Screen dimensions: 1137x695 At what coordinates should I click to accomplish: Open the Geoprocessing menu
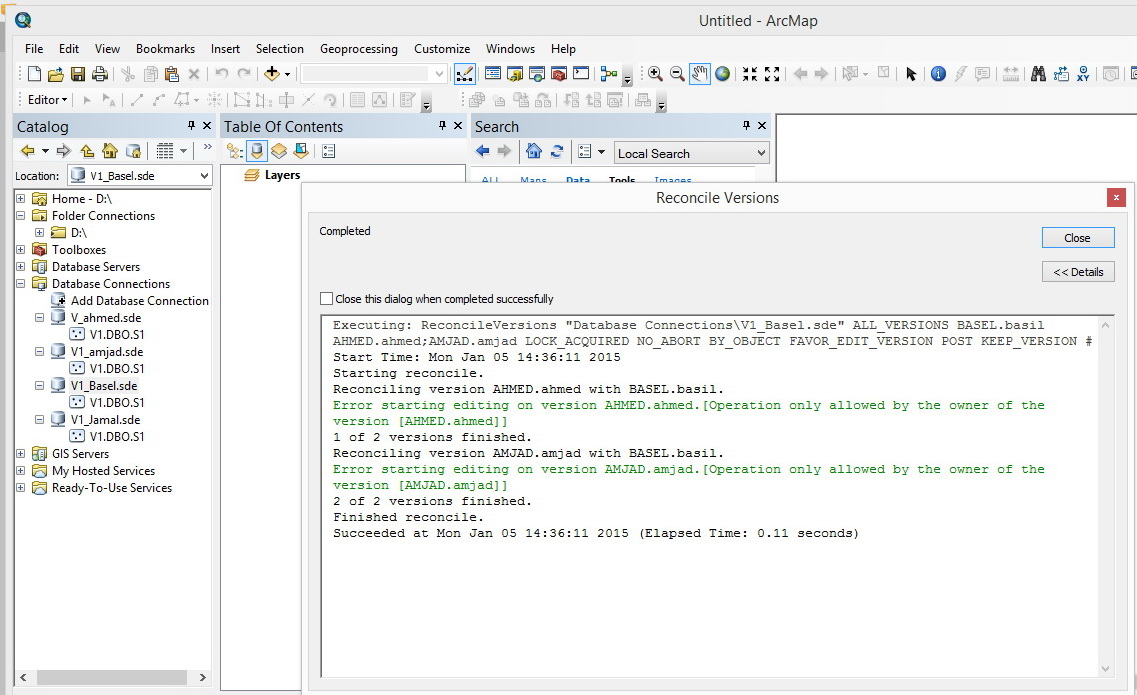358,49
